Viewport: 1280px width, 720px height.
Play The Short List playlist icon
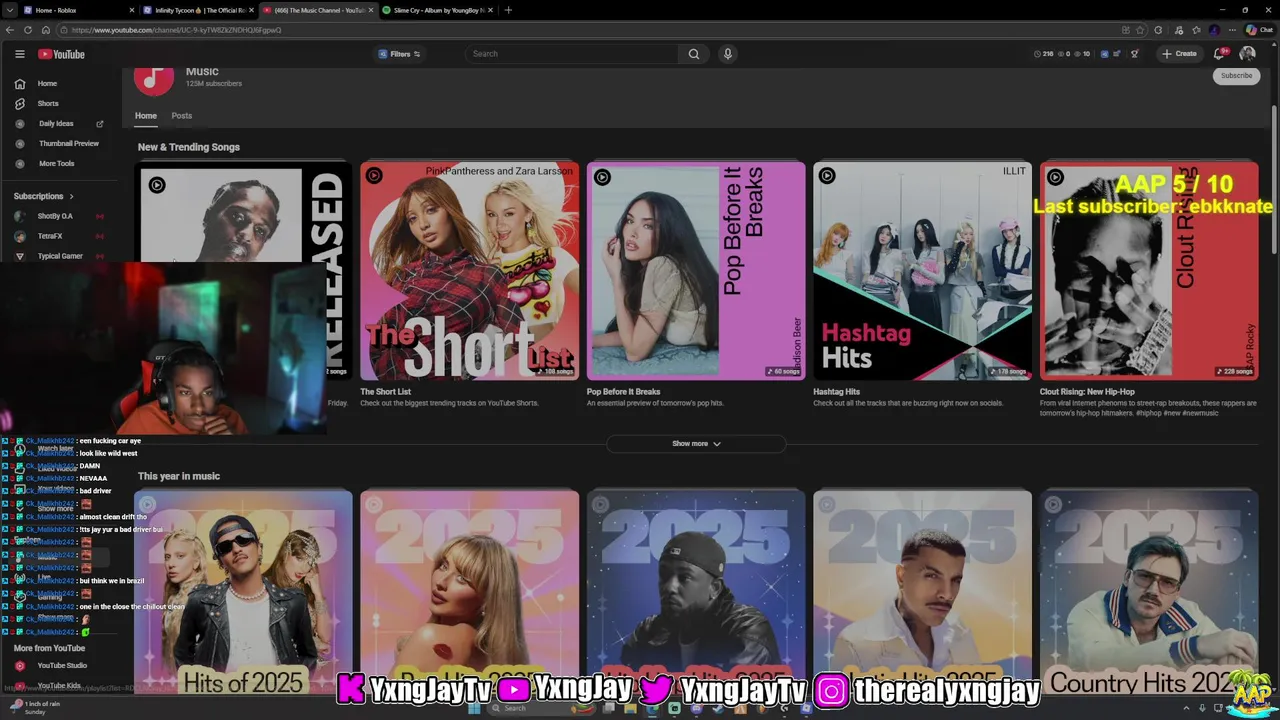coord(374,176)
